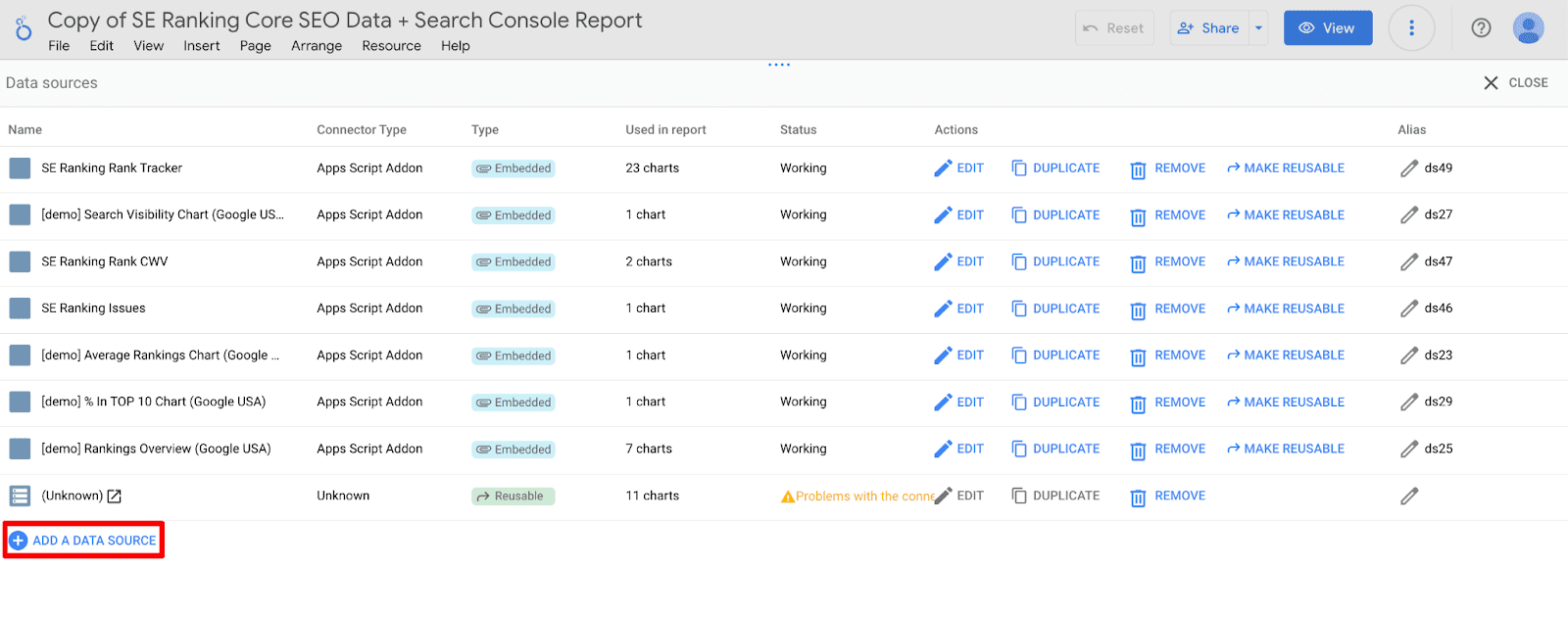Duplicate the SE Ranking Rank CWV source
Screen dimensions: 1568x617
[x=1055, y=261]
